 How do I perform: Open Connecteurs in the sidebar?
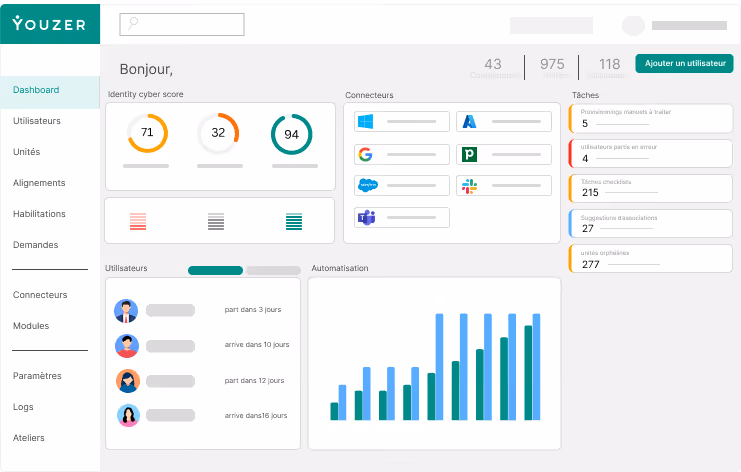(40, 295)
